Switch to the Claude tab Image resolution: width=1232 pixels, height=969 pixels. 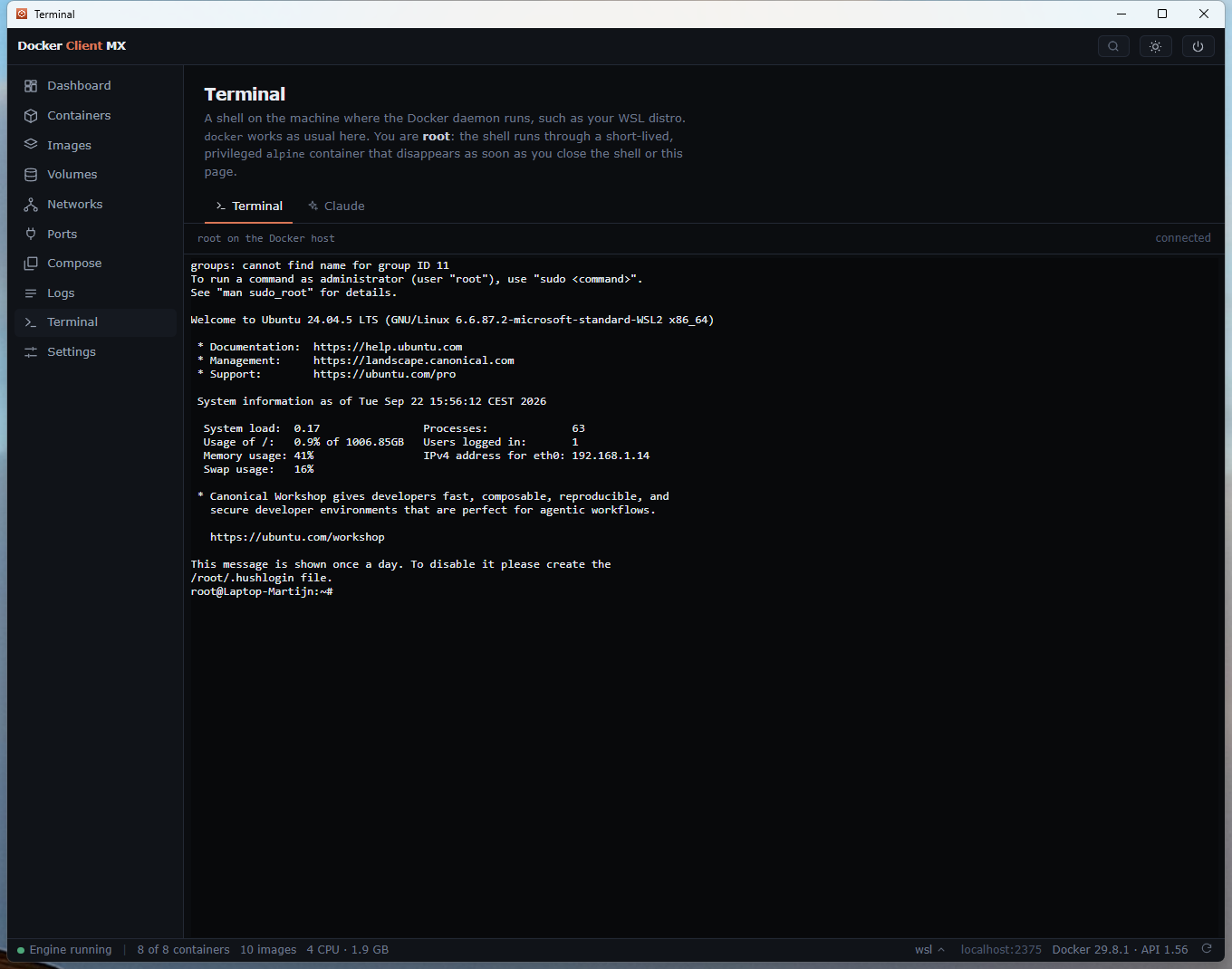pyautogui.click(x=336, y=206)
